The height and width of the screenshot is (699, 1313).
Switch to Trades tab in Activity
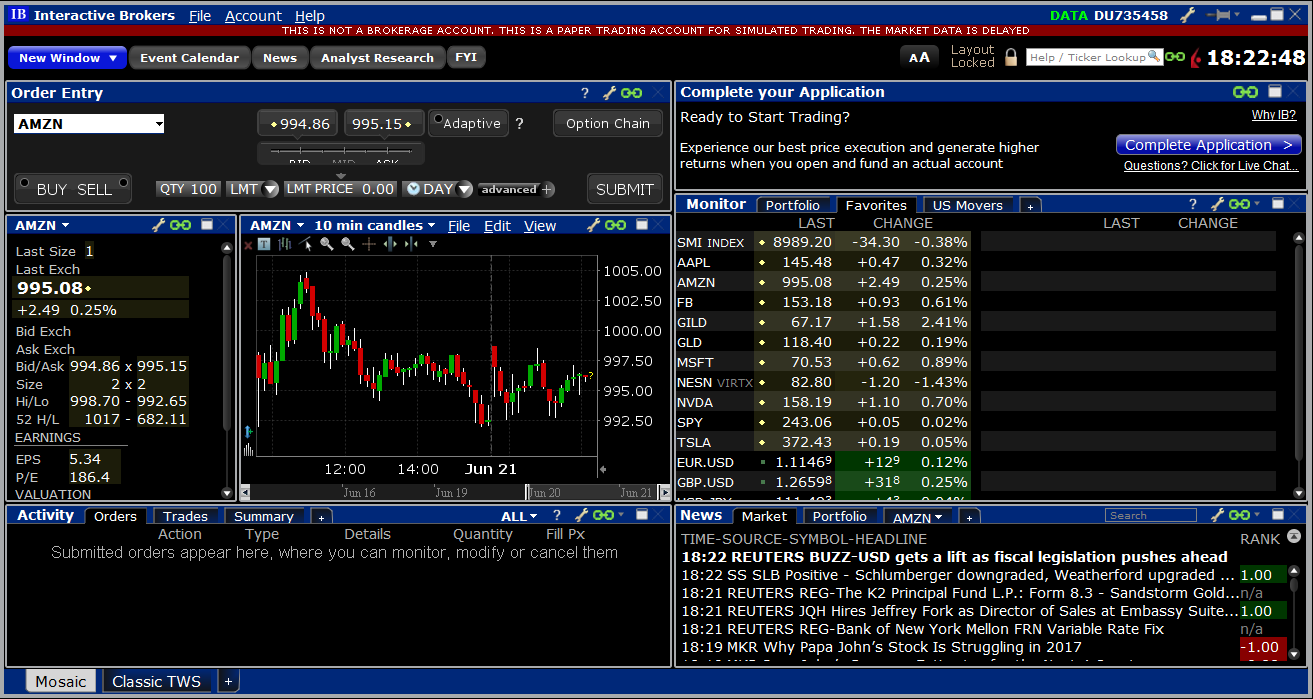[185, 516]
